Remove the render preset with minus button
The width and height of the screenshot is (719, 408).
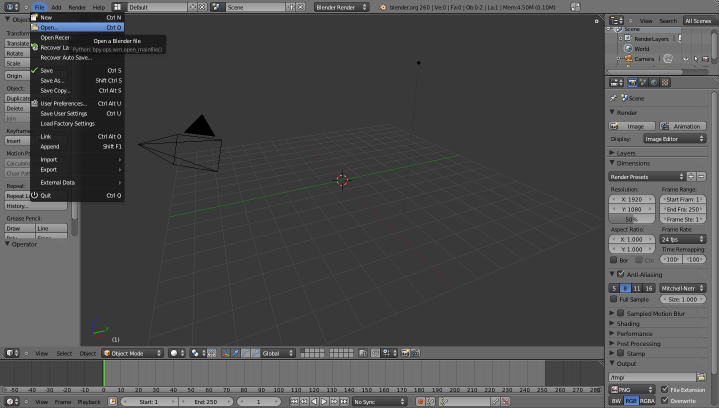click(x=701, y=176)
